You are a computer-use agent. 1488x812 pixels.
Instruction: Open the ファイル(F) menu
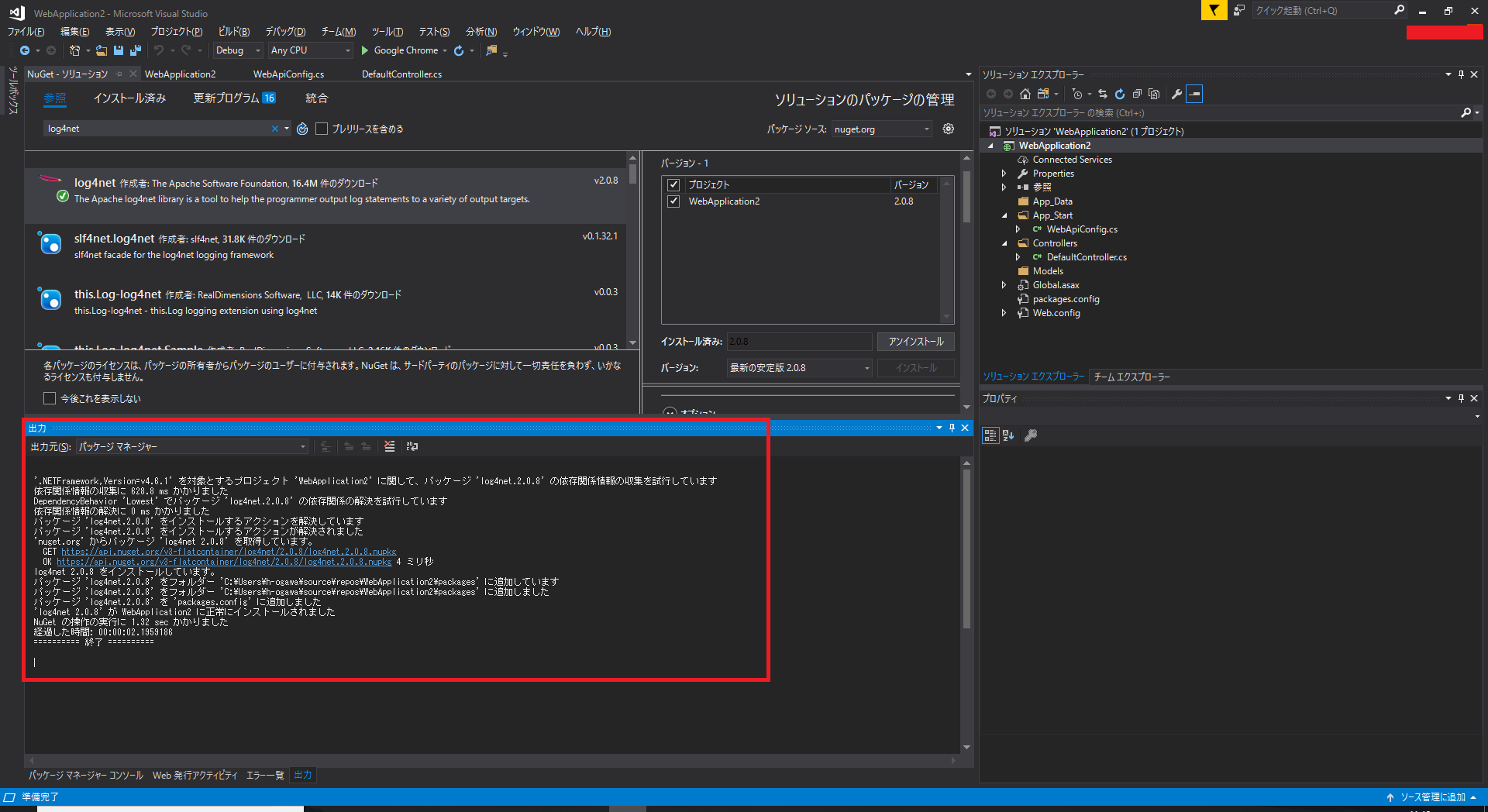pos(26,32)
